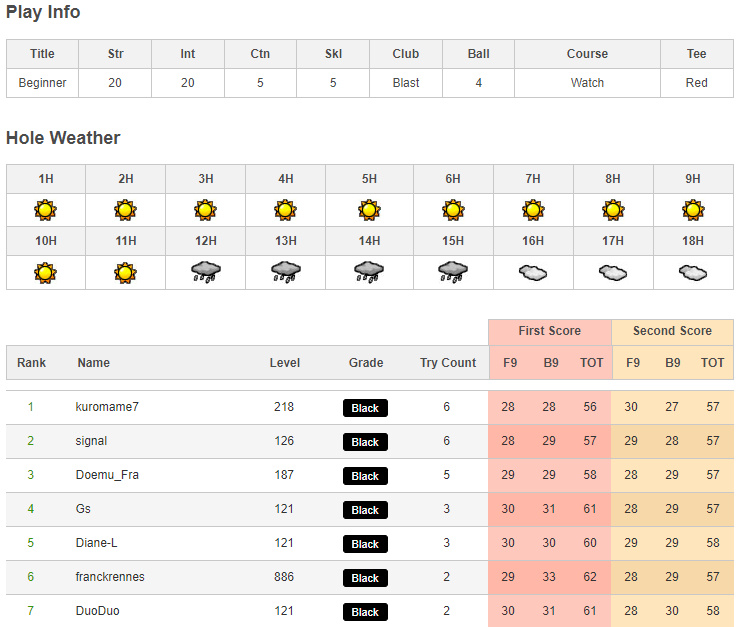Click the cloudy icon for hole 16H

pos(533,272)
